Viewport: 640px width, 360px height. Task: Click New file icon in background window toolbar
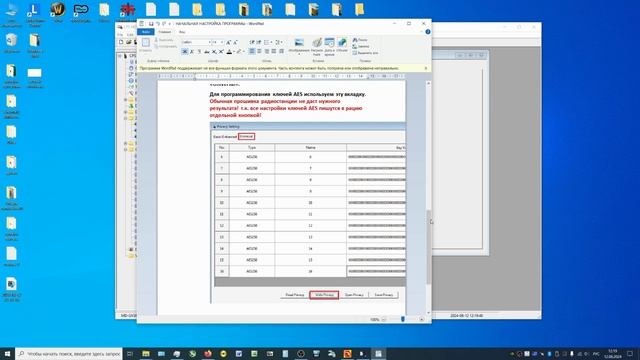121,42
